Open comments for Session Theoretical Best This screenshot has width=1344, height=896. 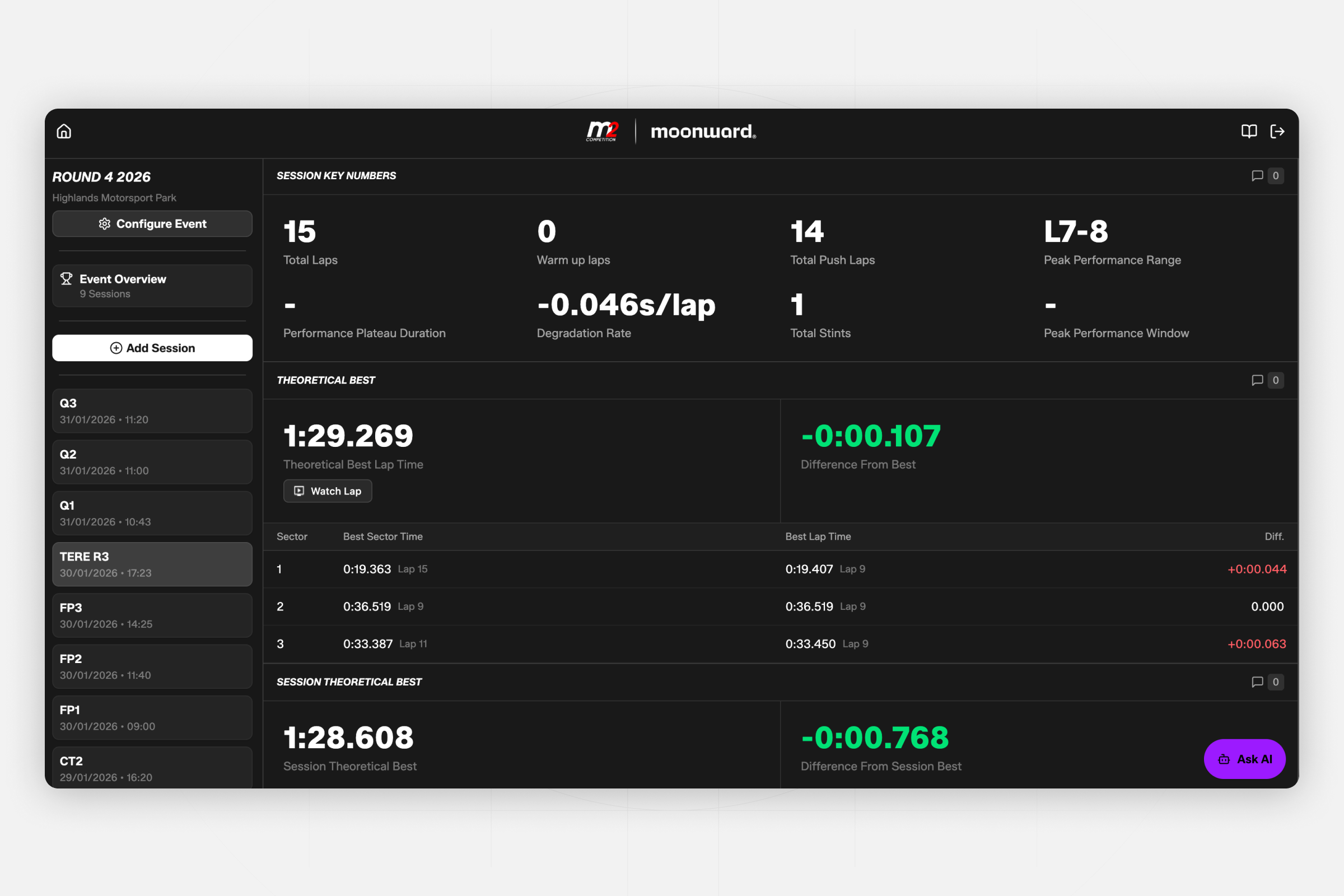pos(1266,682)
